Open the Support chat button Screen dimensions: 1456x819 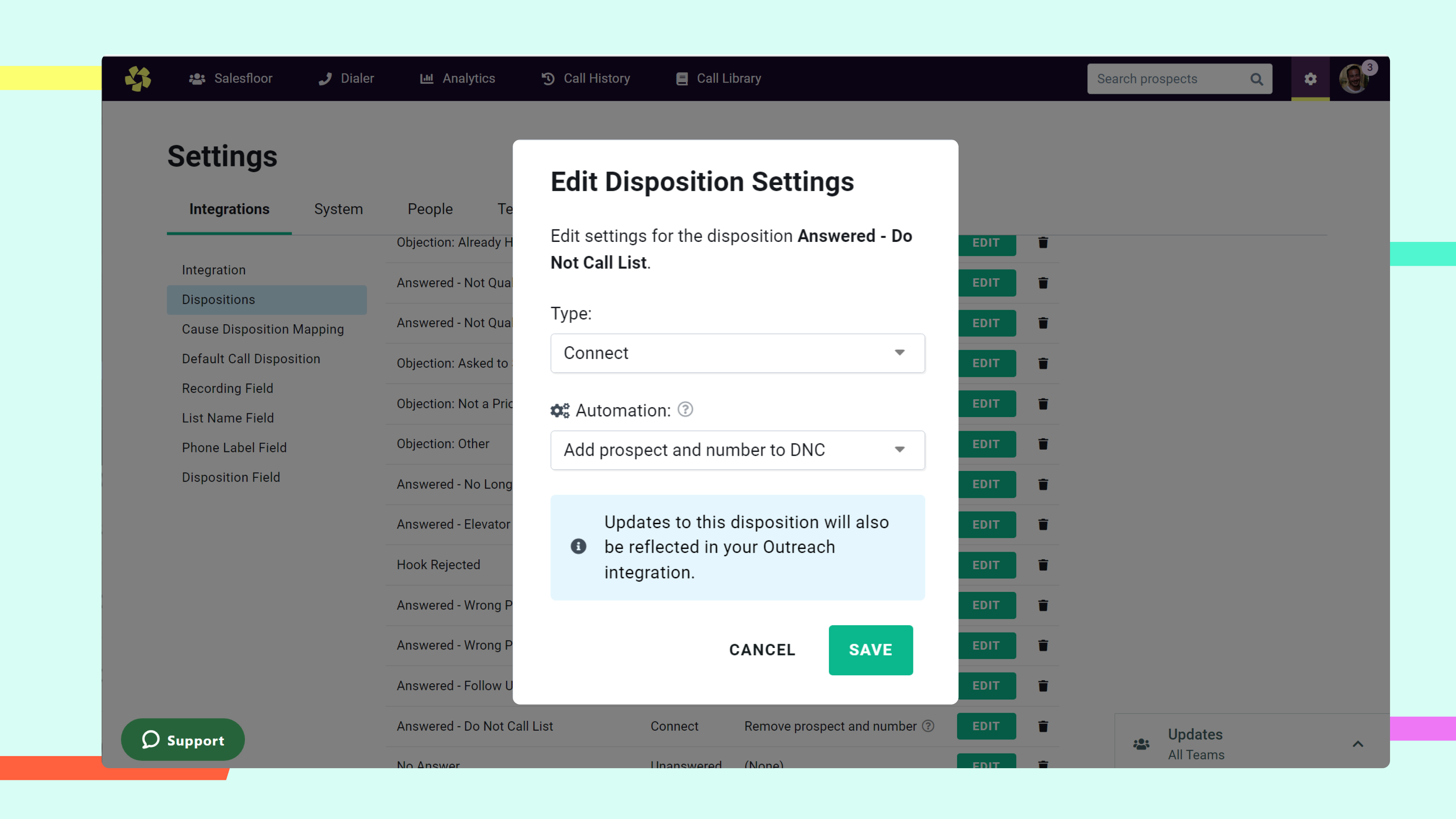[182, 740]
